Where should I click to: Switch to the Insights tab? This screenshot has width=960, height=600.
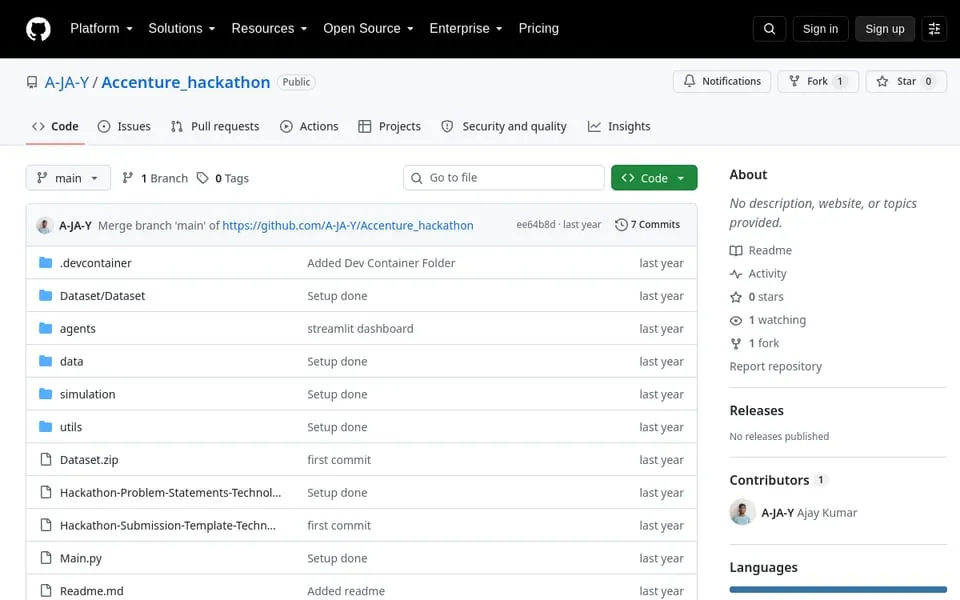click(x=619, y=126)
